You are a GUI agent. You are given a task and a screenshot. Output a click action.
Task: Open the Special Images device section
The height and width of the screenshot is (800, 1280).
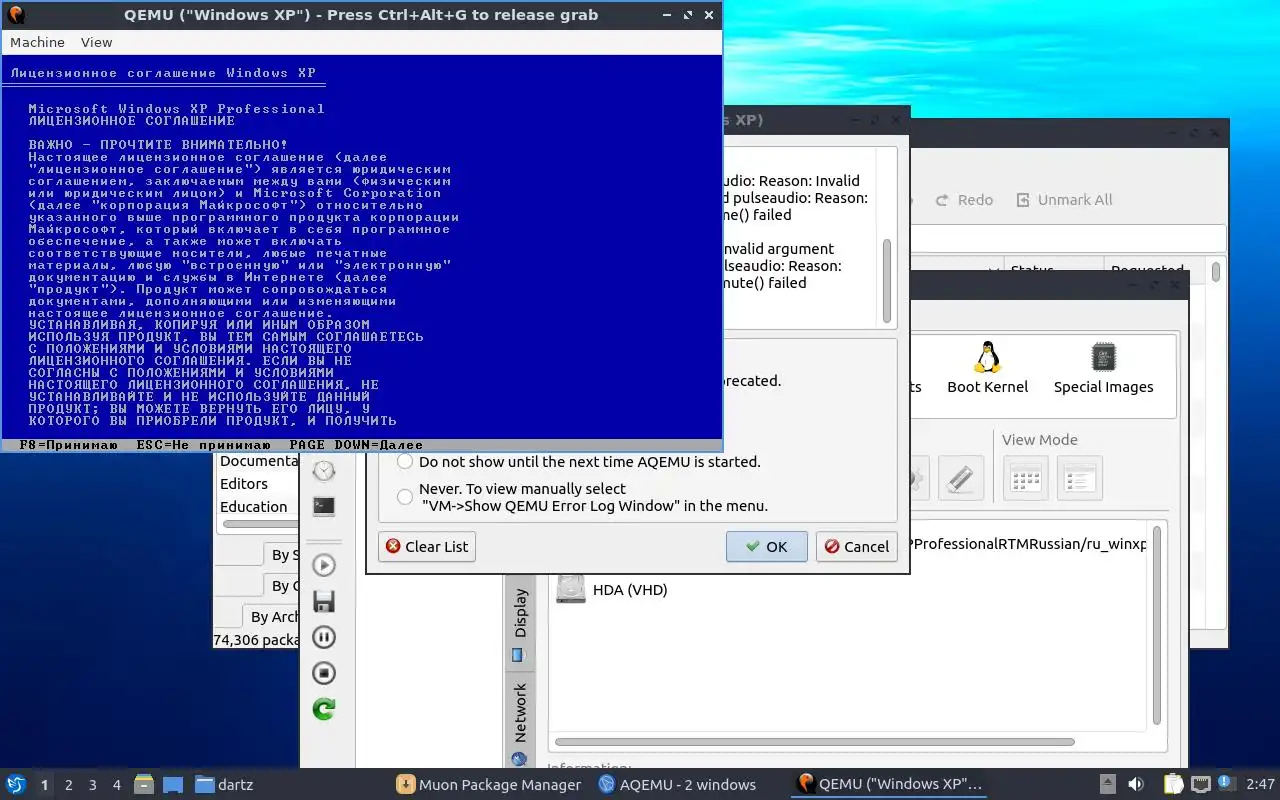tap(1103, 368)
